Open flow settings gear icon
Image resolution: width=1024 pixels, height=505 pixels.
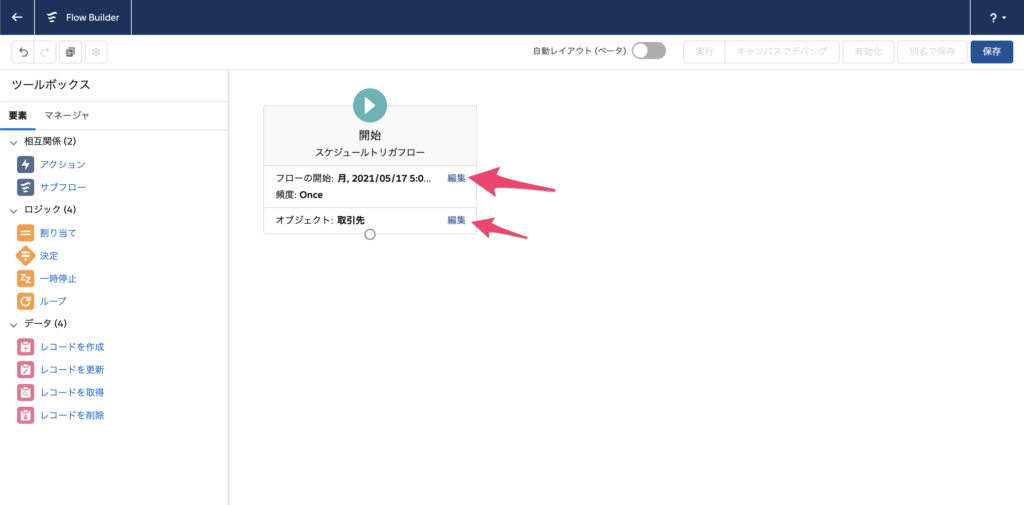(96, 52)
